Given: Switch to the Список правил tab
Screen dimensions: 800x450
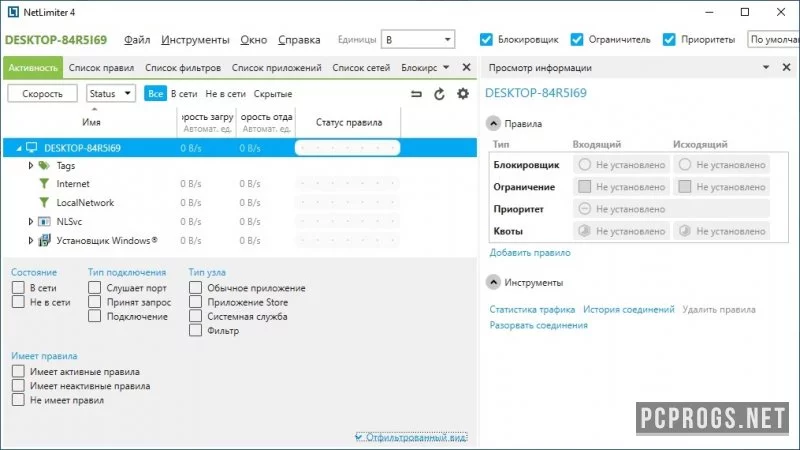Looking at the screenshot, I should pyautogui.click(x=102, y=67).
